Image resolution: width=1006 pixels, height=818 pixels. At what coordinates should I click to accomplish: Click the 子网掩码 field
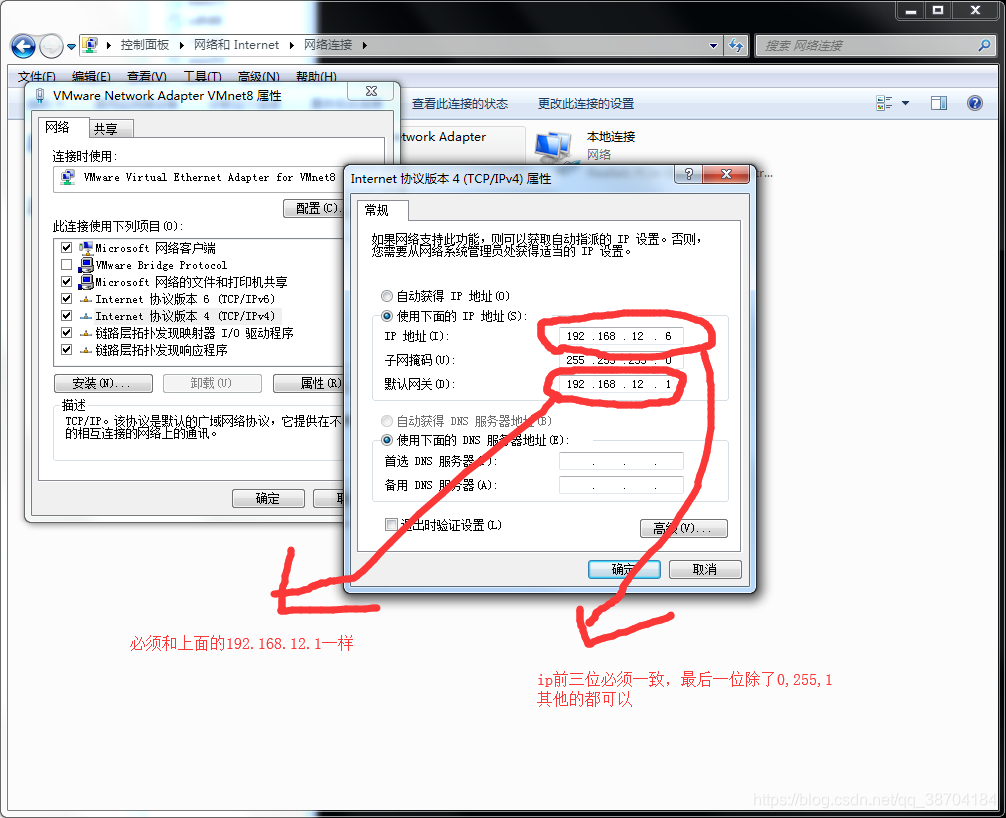pos(621,360)
